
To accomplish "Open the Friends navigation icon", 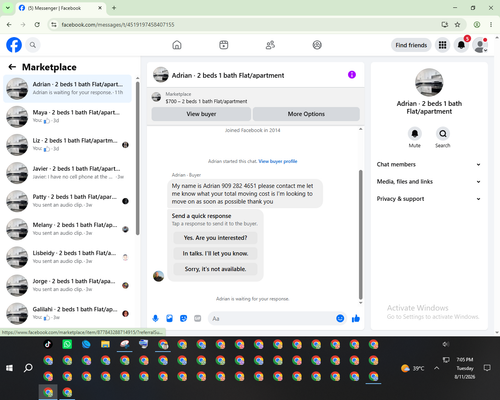I will click(x=270, y=45).
